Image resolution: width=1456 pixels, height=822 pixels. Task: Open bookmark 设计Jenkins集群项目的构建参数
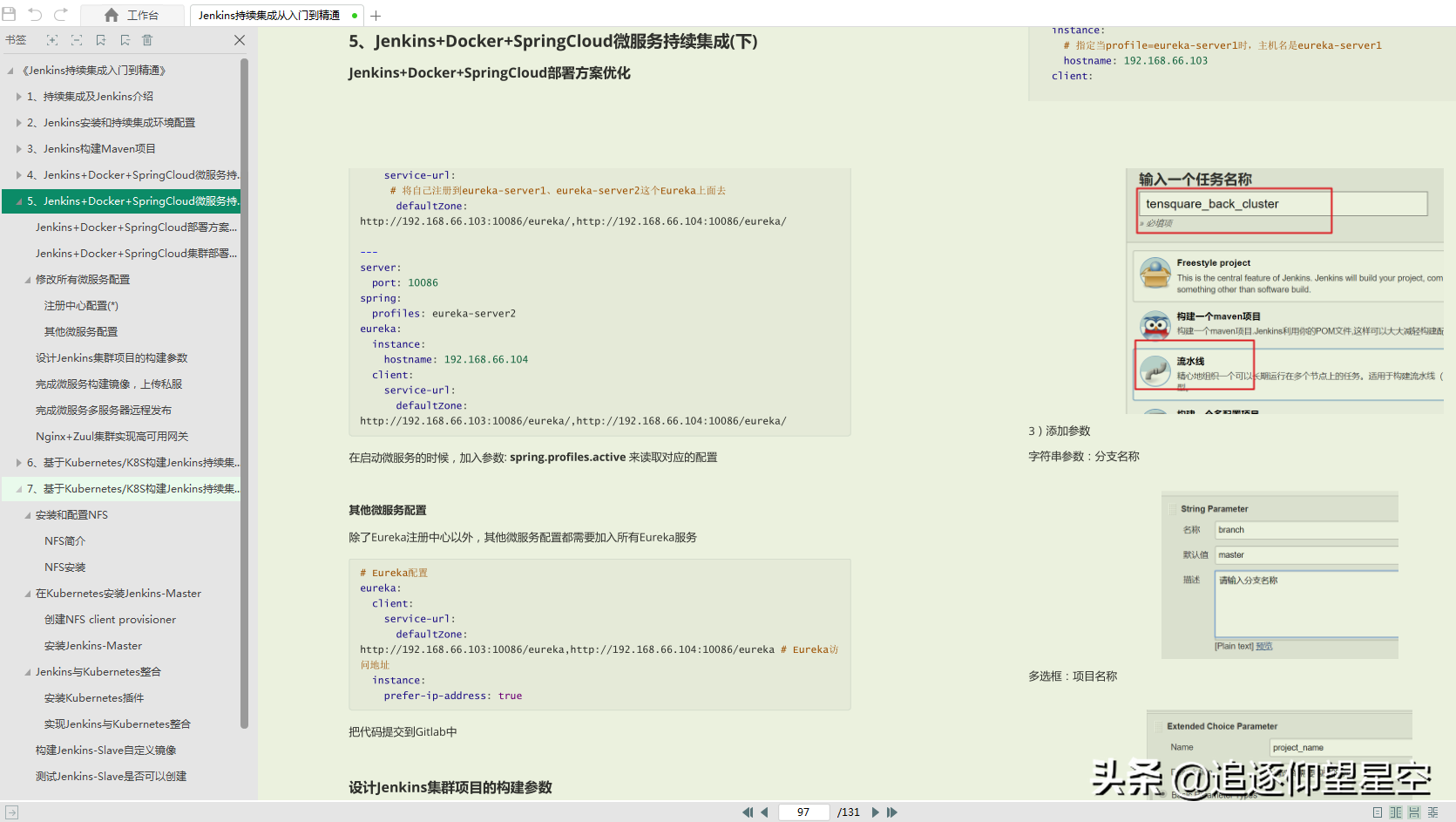coord(112,358)
